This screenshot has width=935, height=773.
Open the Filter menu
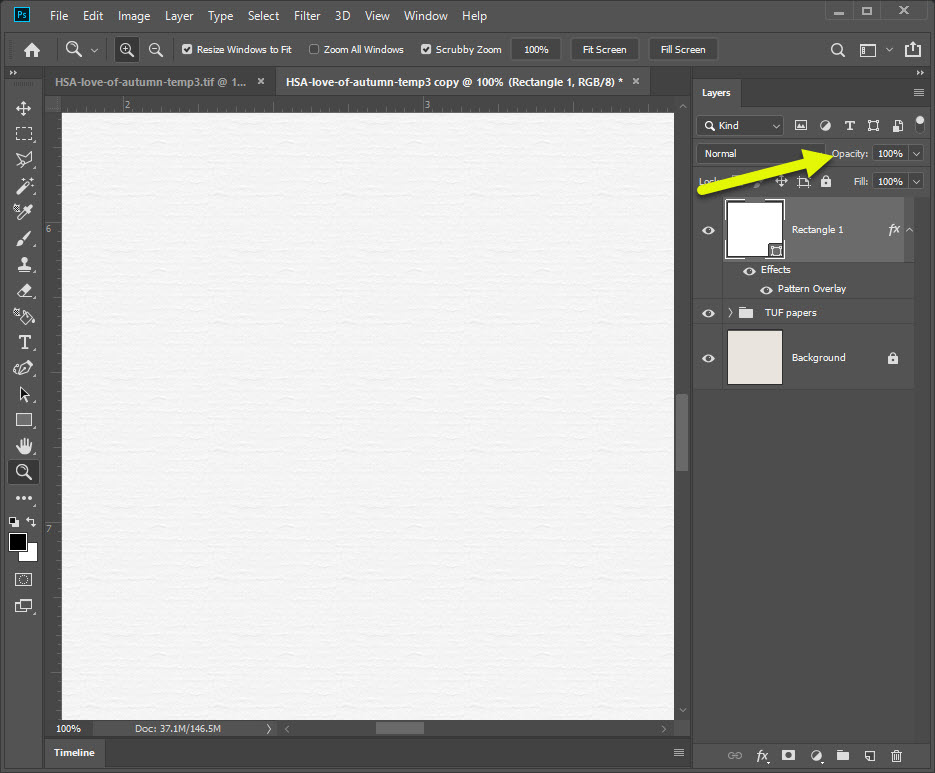pyautogui.click(x=307, y=16)
